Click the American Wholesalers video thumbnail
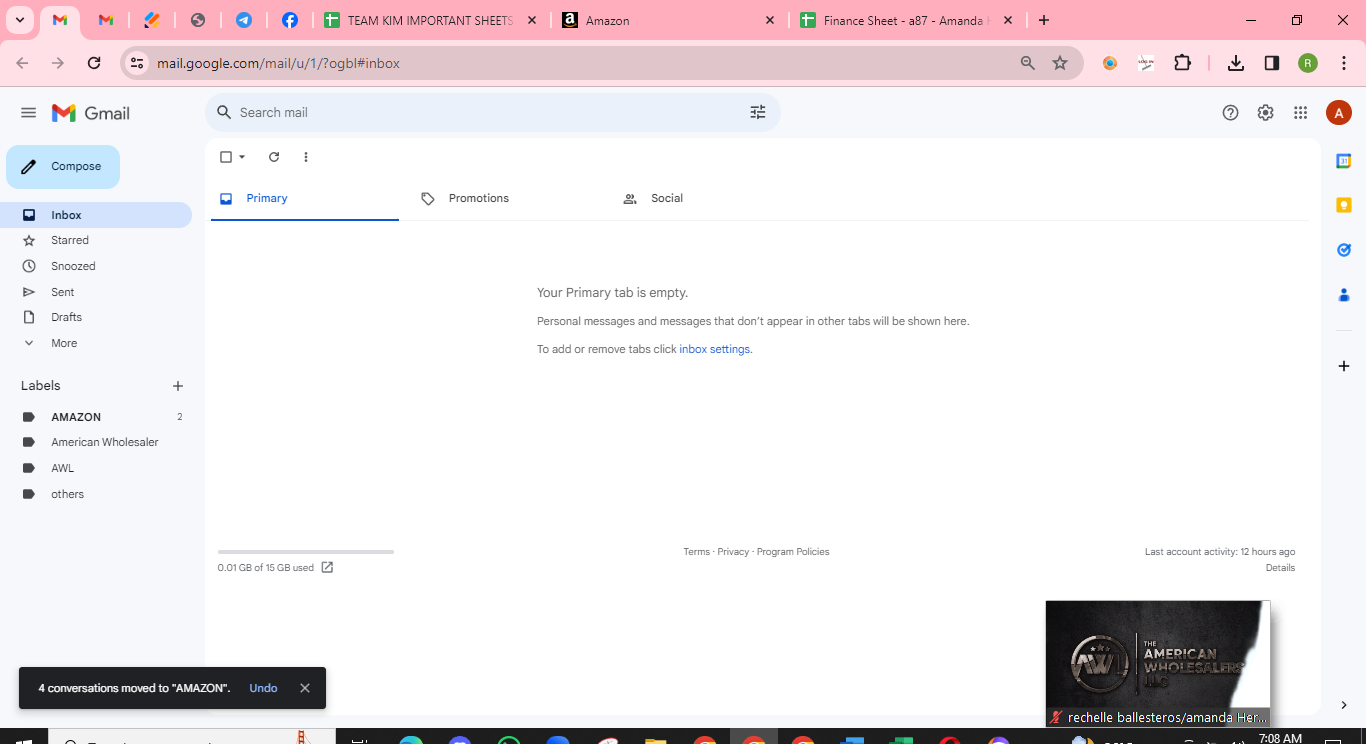The width and height of the screenshot is (1366, 744). point(1158,663)
